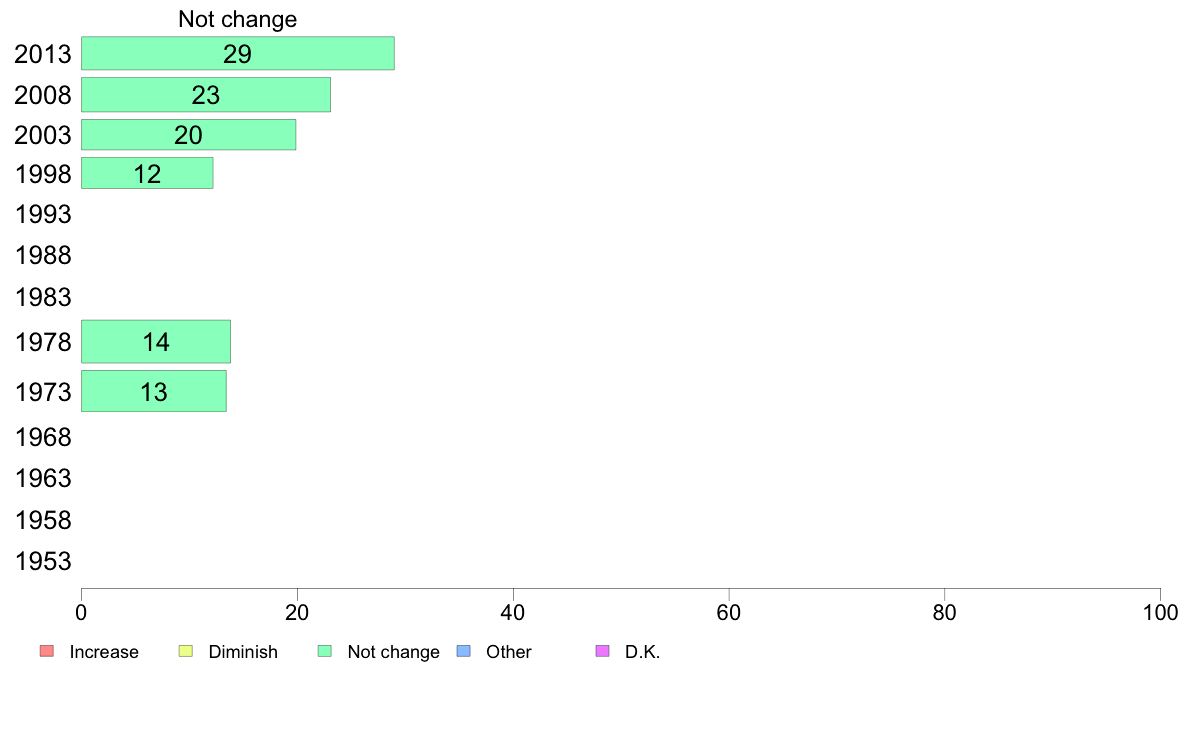1188x736 pixels.
Task: Click the green Not change legend swatch
Action: [x=325, y=651]
